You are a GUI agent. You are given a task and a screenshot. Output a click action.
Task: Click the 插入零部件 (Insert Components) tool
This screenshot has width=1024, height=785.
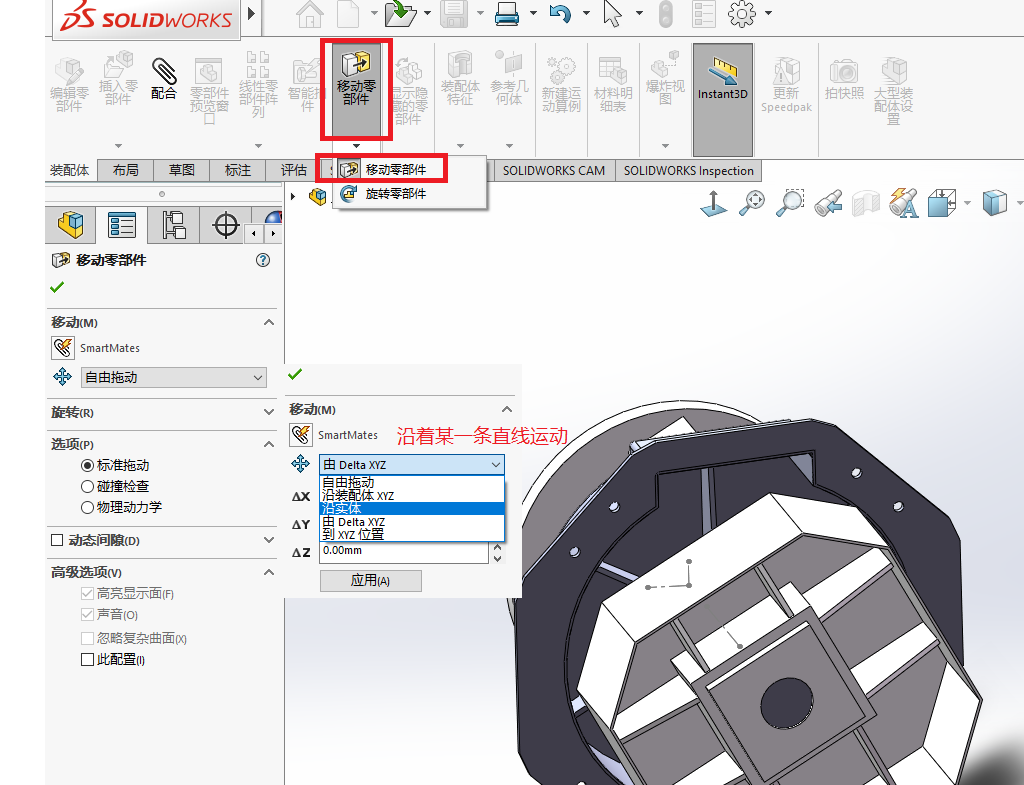[118, 79]
